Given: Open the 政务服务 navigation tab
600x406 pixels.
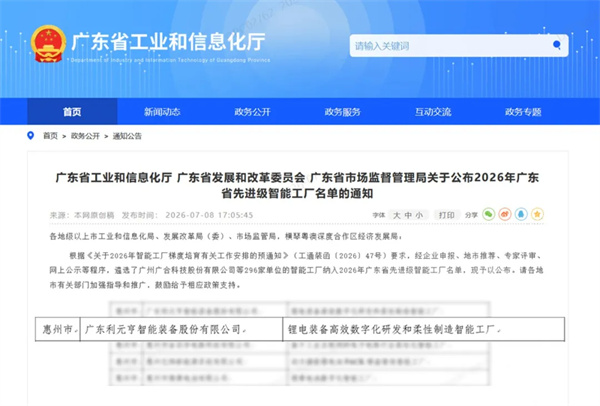Looking at the screenshot, I should tap(343, 112).
